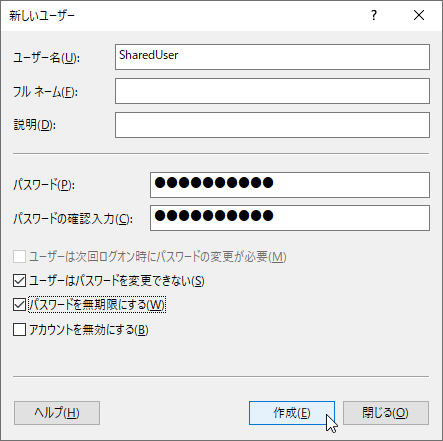Close the 新しいユーザー dialog with the X

pos(419,15)
